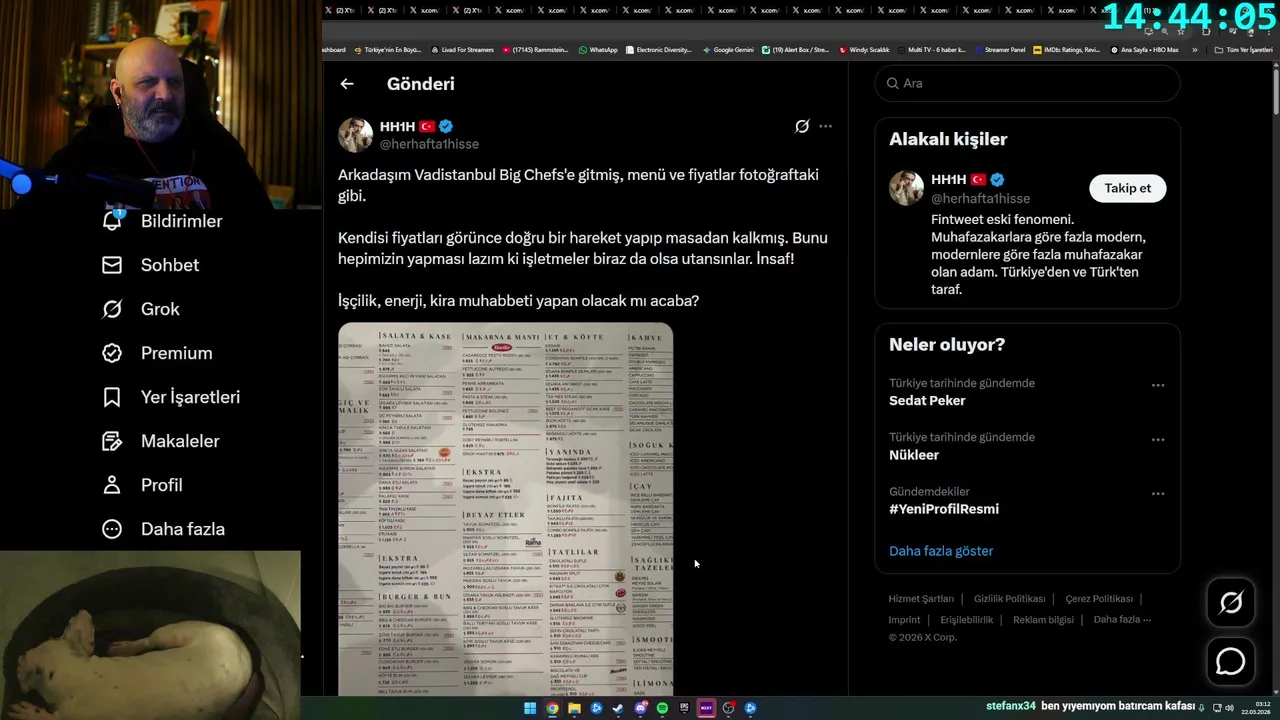Click the Grok icon on the post header
The width and height of the screenshot is (1280, 720).
click(802, 126)
